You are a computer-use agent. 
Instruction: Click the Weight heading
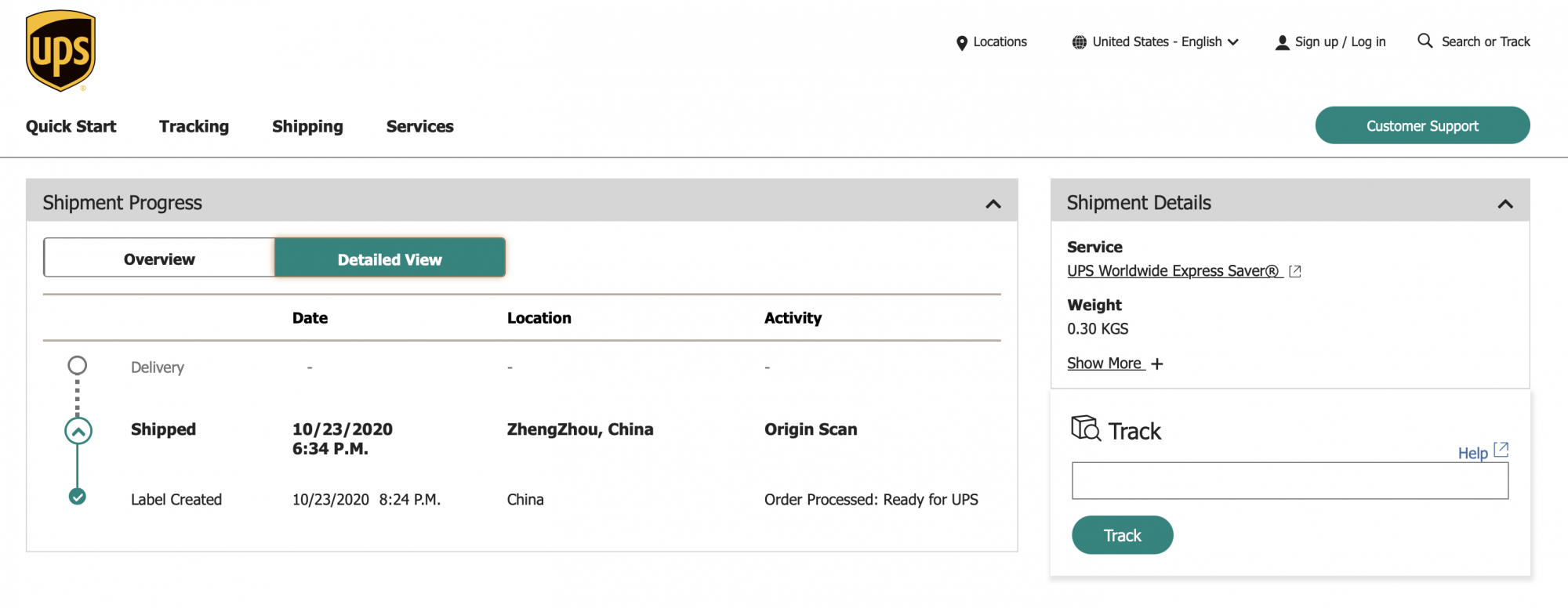tap(1094, 305)
